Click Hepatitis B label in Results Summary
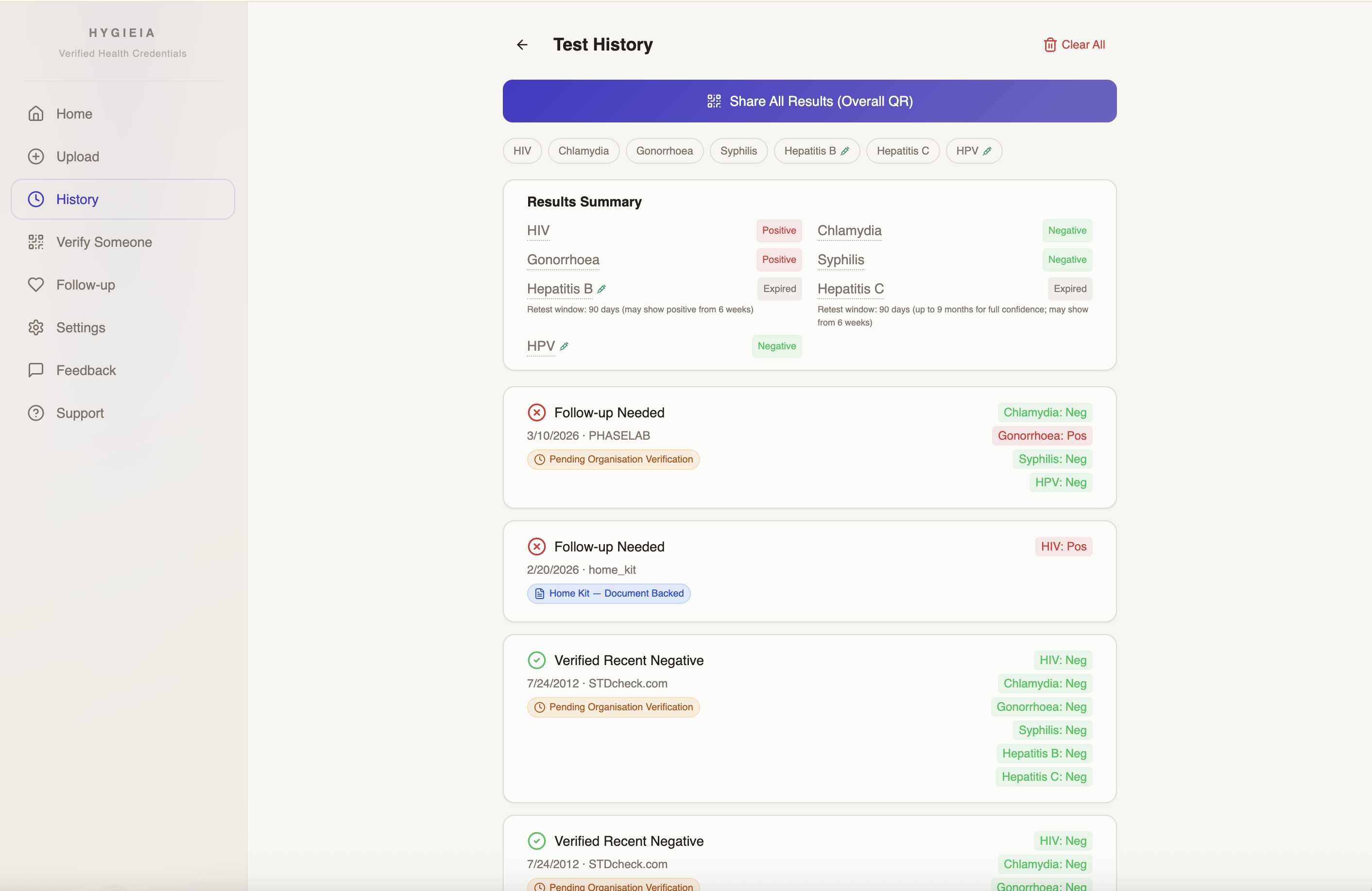 click(x=559, y=289)
